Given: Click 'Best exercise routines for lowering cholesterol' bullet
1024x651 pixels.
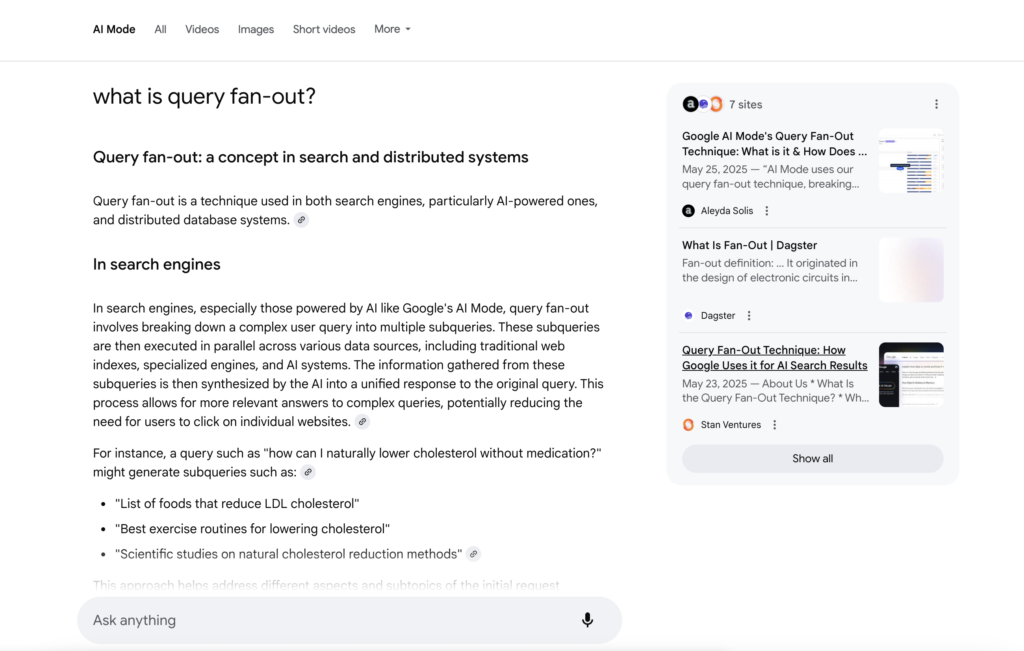Looking at the screenshot, I should tap(252, 529).
